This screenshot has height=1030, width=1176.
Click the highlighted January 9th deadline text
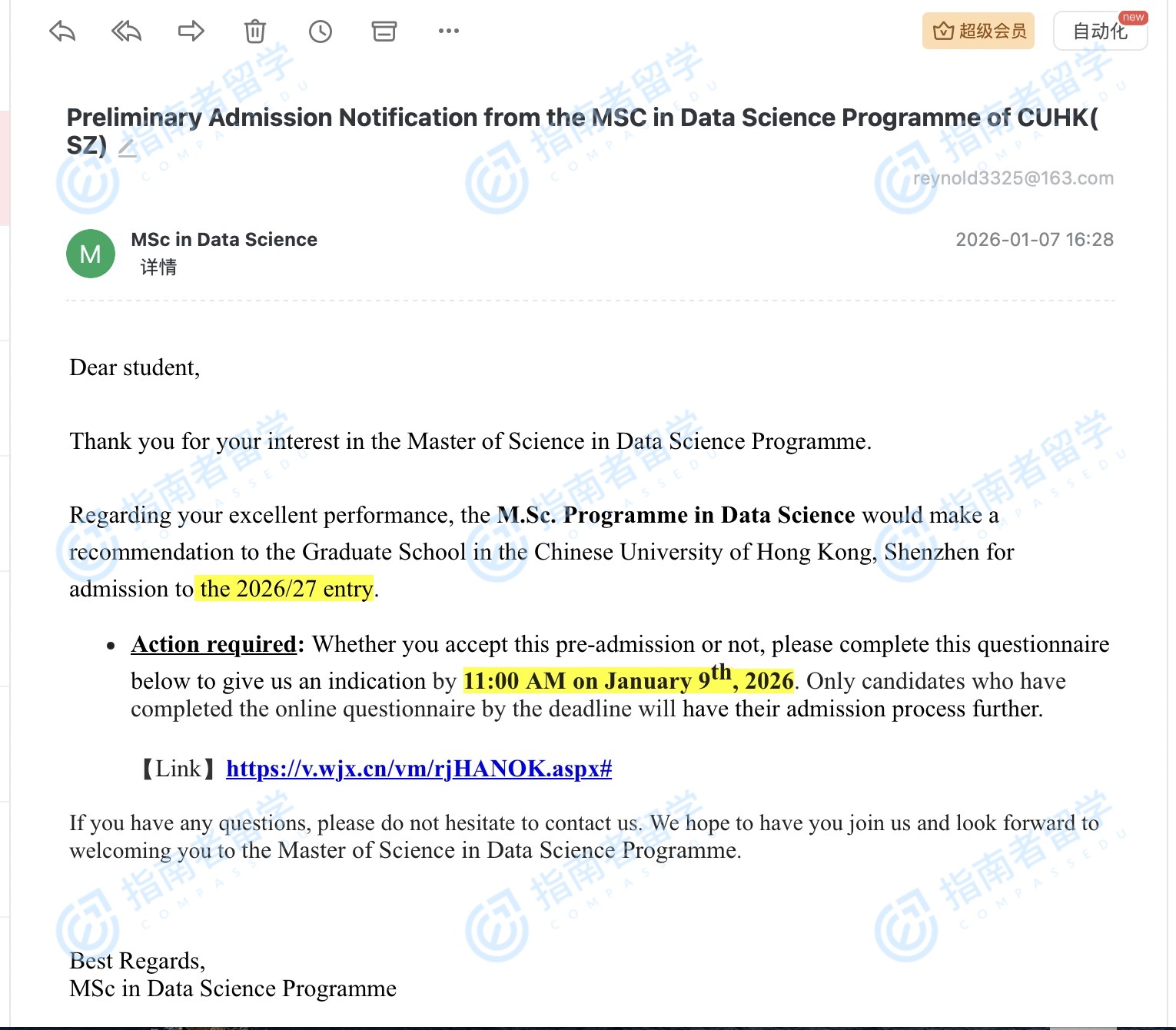[627, 681]
